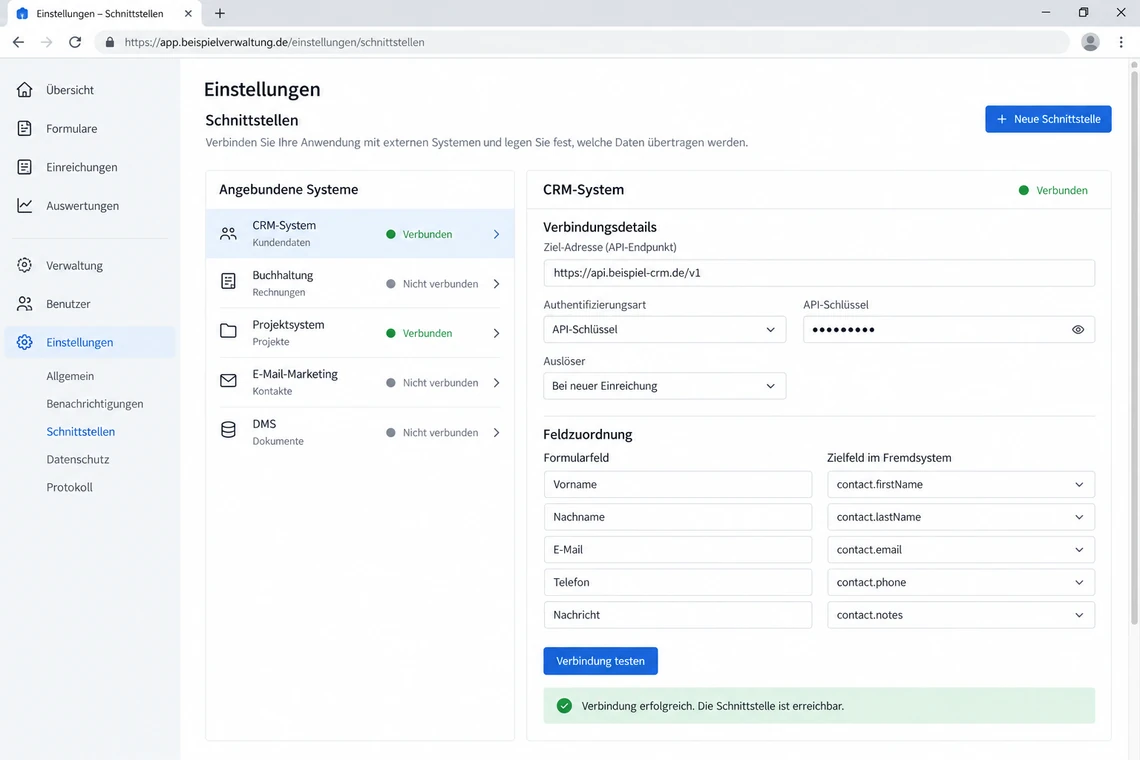Viewport: 1140px width, 760px height.
Task: Open the contact.notes target field dropdown
Action: pyautogui.click(x=960, y=615)
